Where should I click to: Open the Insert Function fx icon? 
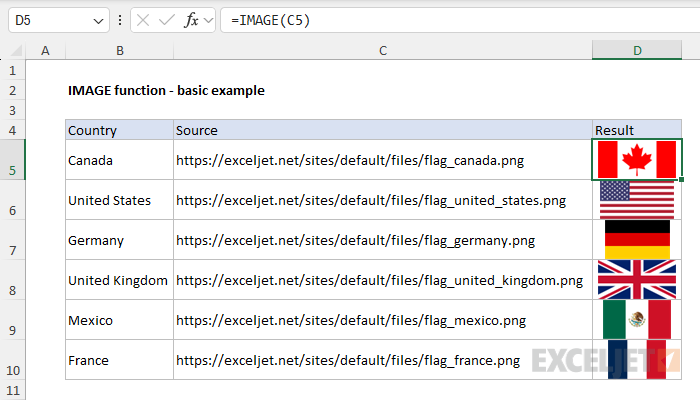[x=191, y=20]
